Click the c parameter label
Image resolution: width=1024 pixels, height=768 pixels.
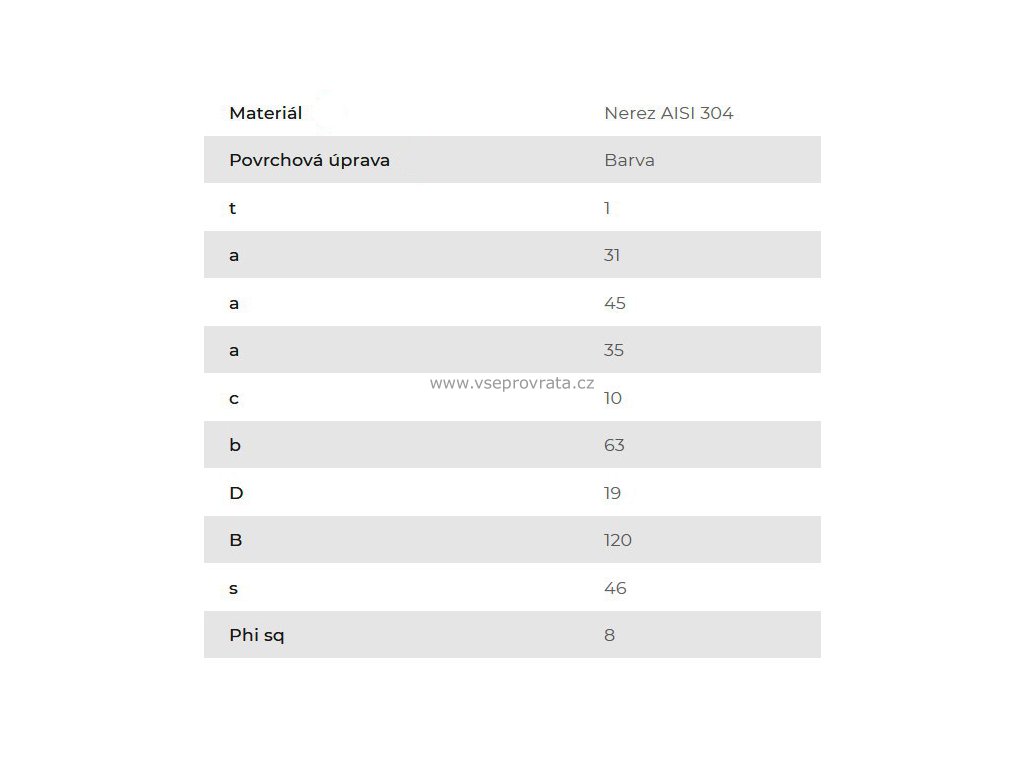pyautogui.click(x=234, y=398)
